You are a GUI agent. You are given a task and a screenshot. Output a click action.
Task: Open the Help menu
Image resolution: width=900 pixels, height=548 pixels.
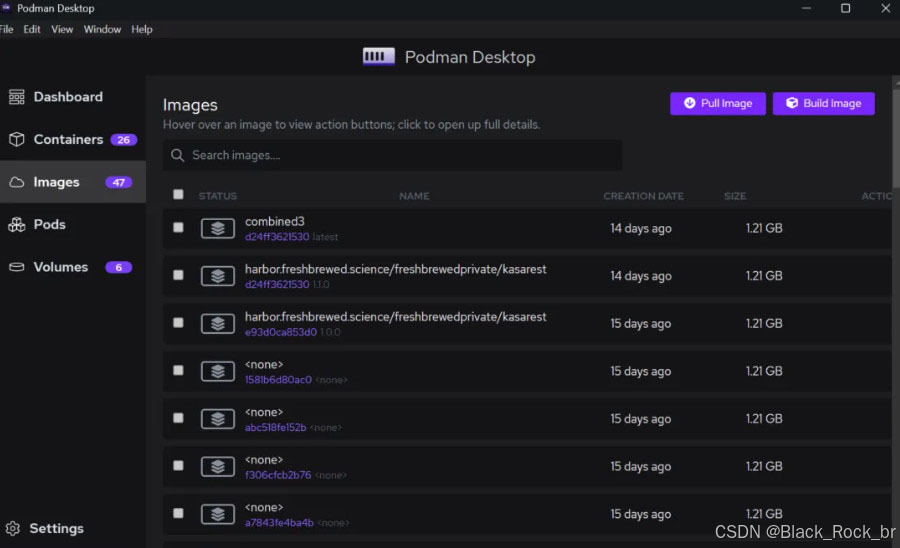[142, 29]
